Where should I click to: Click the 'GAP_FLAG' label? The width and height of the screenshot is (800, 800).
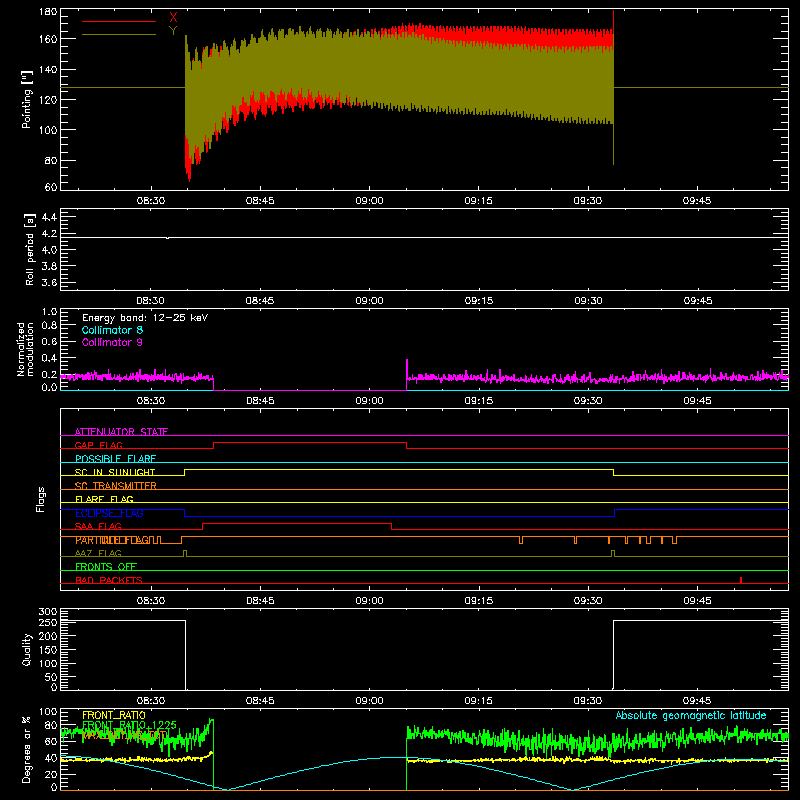98,445
